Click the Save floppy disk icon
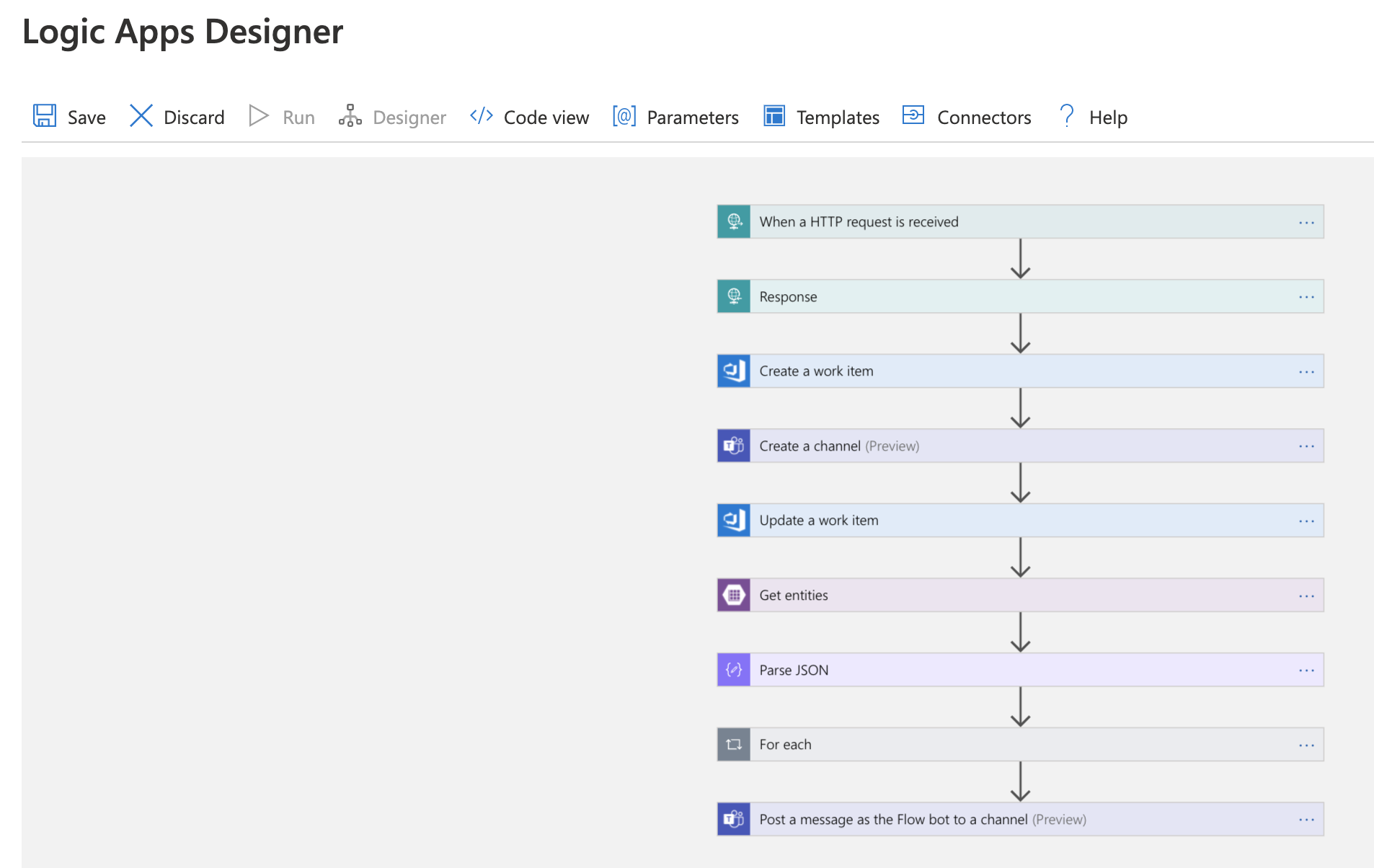 (45, 115)
